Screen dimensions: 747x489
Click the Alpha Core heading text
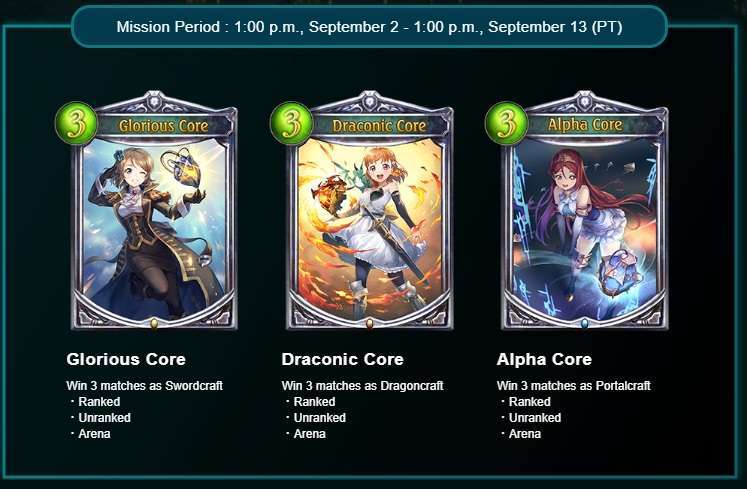544,359
